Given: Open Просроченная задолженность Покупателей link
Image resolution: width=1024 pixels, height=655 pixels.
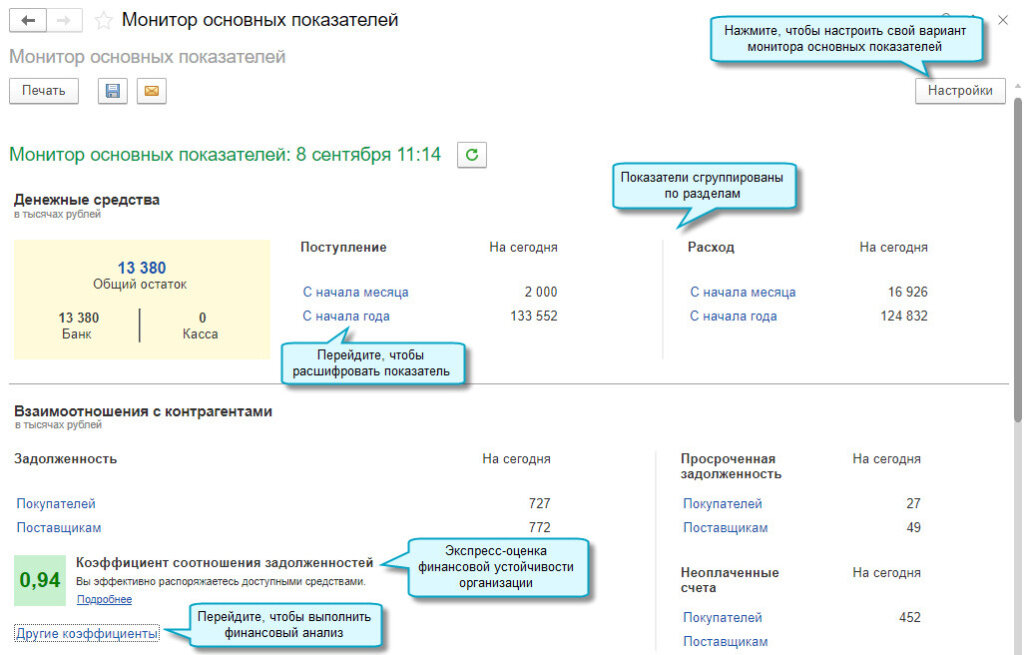Looking at the screenshot, I should [x=722, y=503].
